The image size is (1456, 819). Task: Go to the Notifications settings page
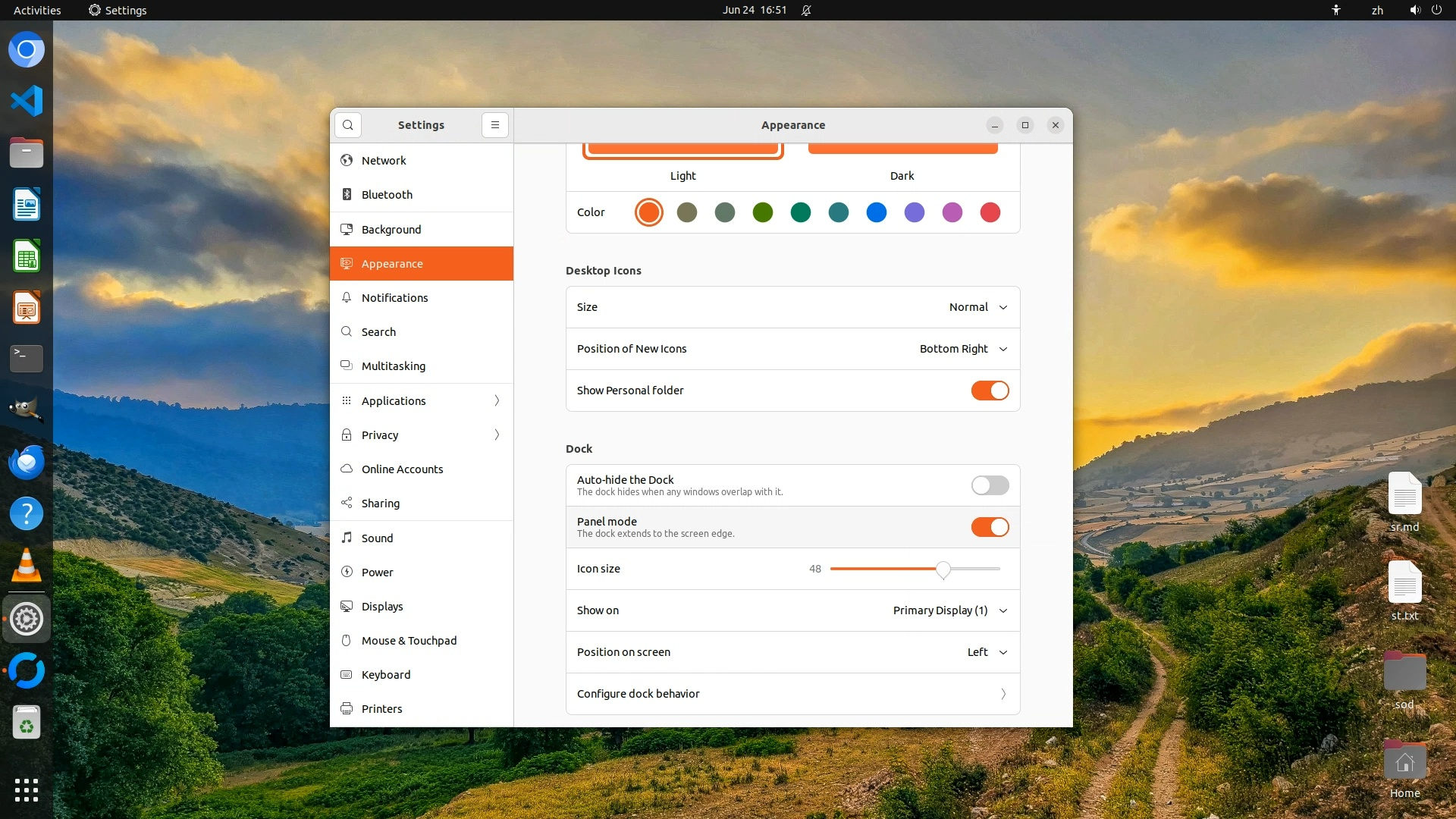(x=394, y=297)
